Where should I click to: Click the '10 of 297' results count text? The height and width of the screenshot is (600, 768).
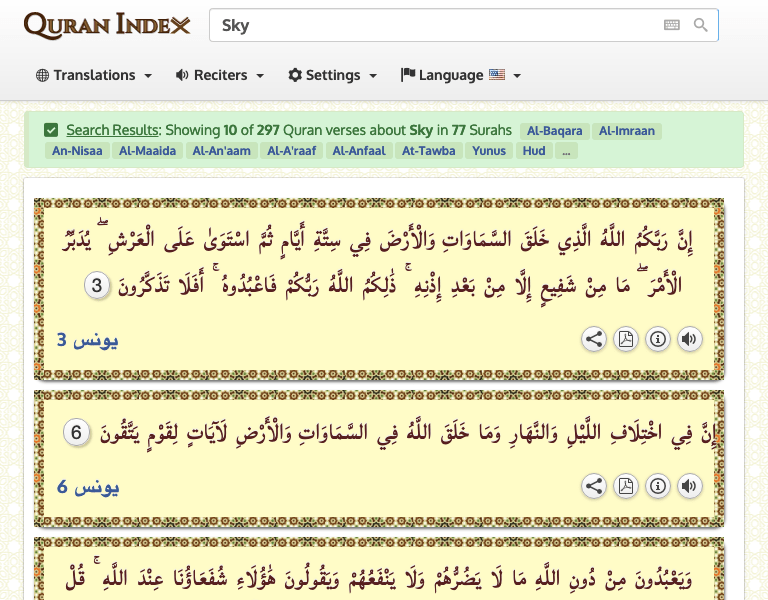[x=251, y=130]
